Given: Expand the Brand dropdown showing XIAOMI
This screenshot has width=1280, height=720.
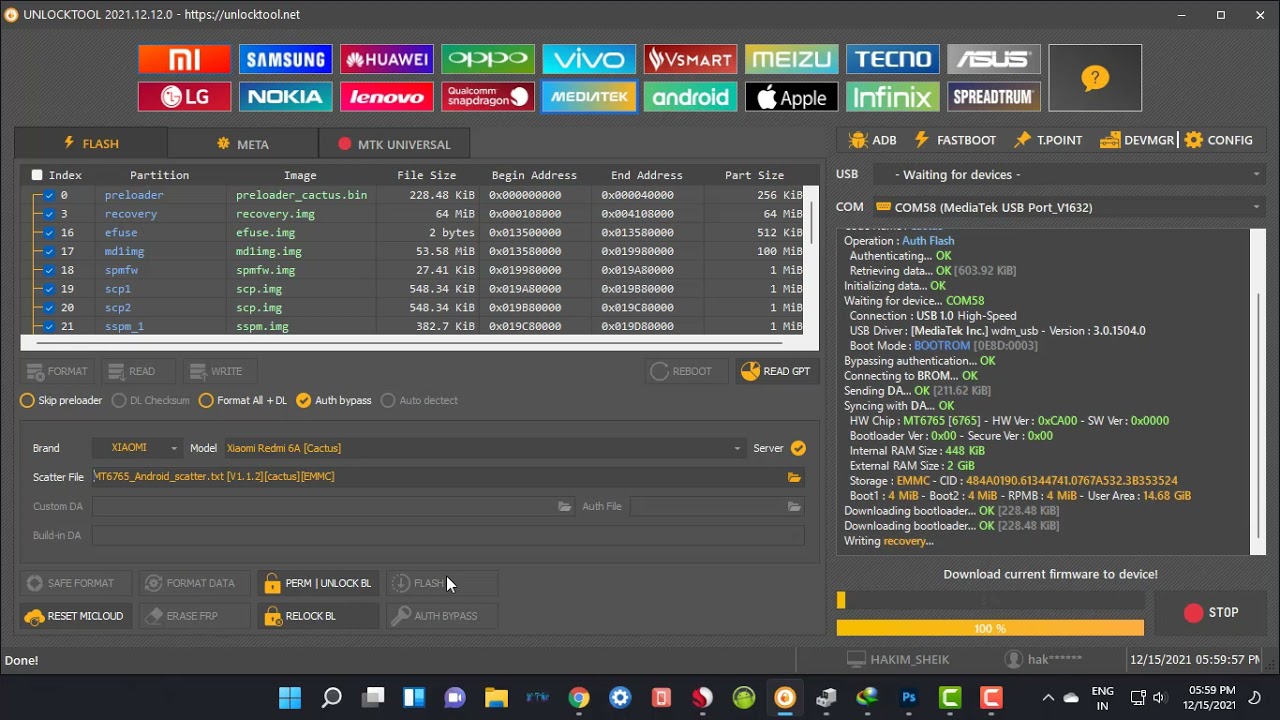Looking at the screenshot, I should click(x=136, y=448).
